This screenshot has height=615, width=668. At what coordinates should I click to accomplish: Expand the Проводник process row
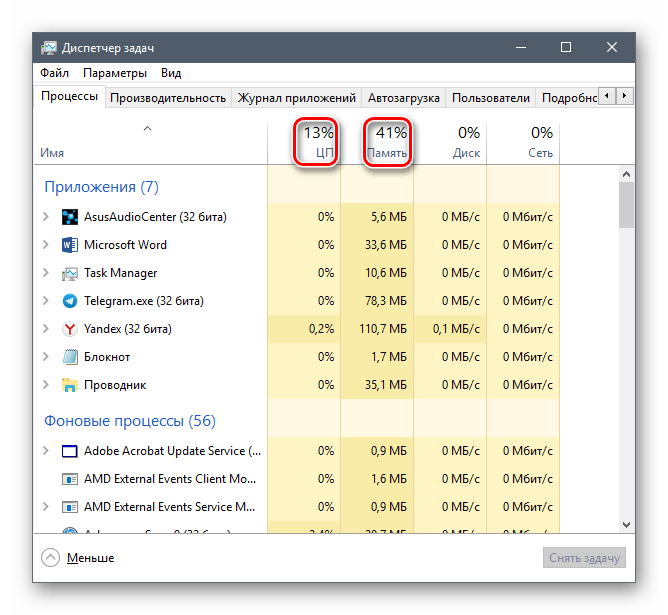point(46,385)
